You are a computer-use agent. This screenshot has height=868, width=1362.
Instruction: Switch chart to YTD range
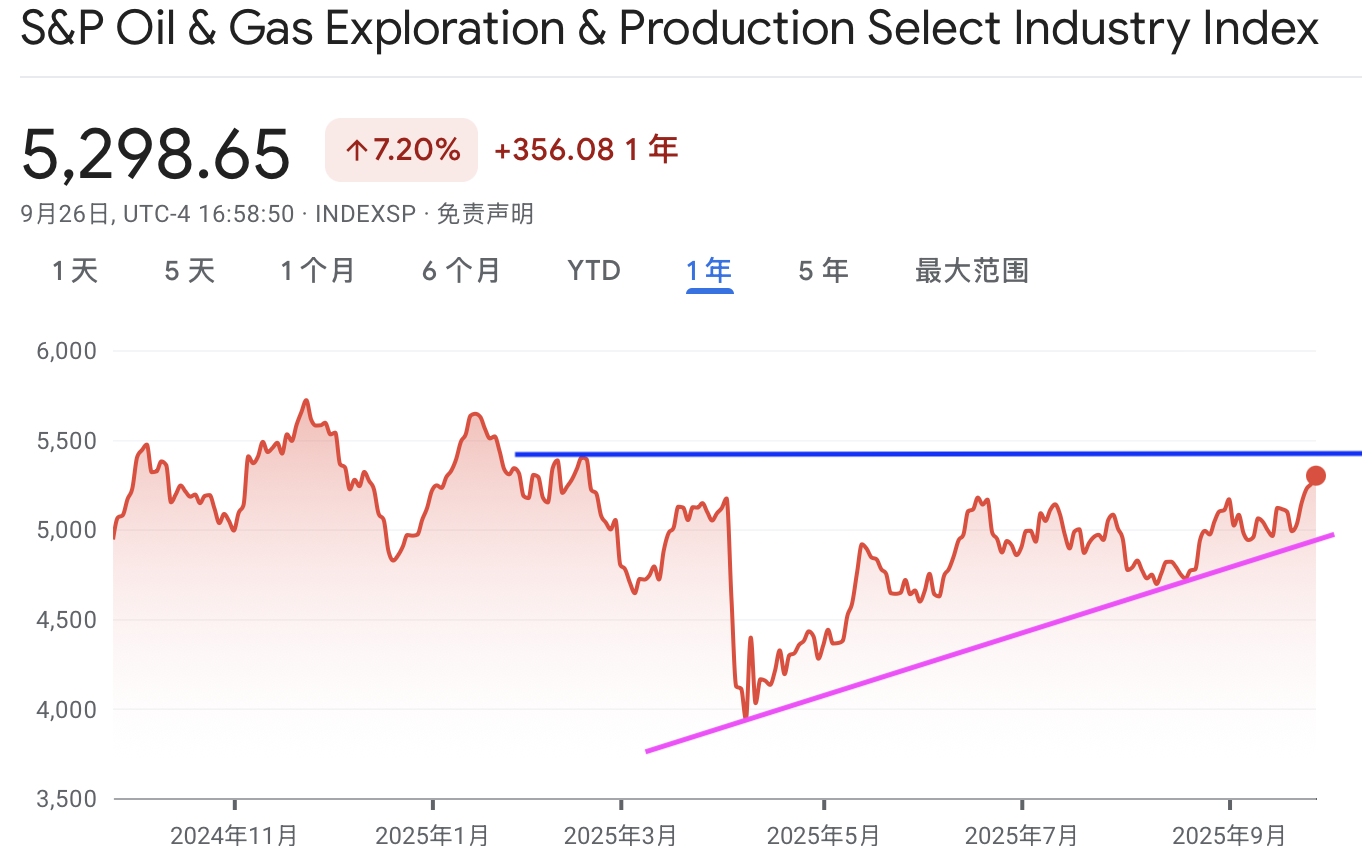[x=594, y=270]
